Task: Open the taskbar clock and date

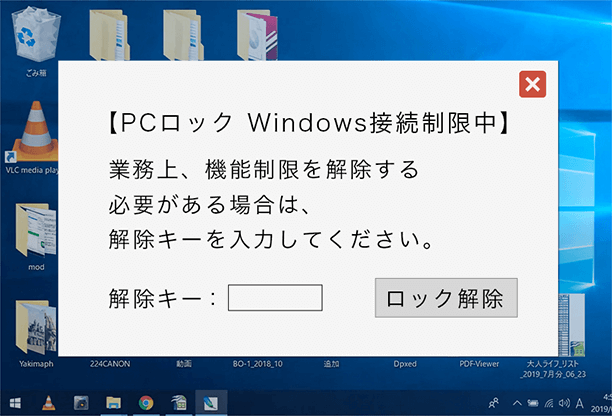Action: pos(601,403)
